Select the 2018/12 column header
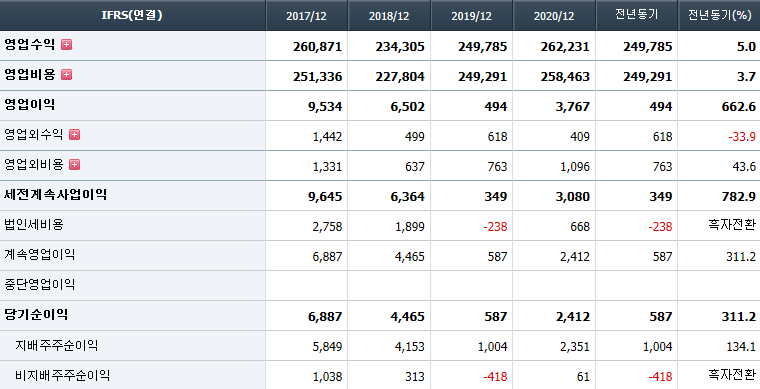760x389 pixels. (x=389, y=16)
